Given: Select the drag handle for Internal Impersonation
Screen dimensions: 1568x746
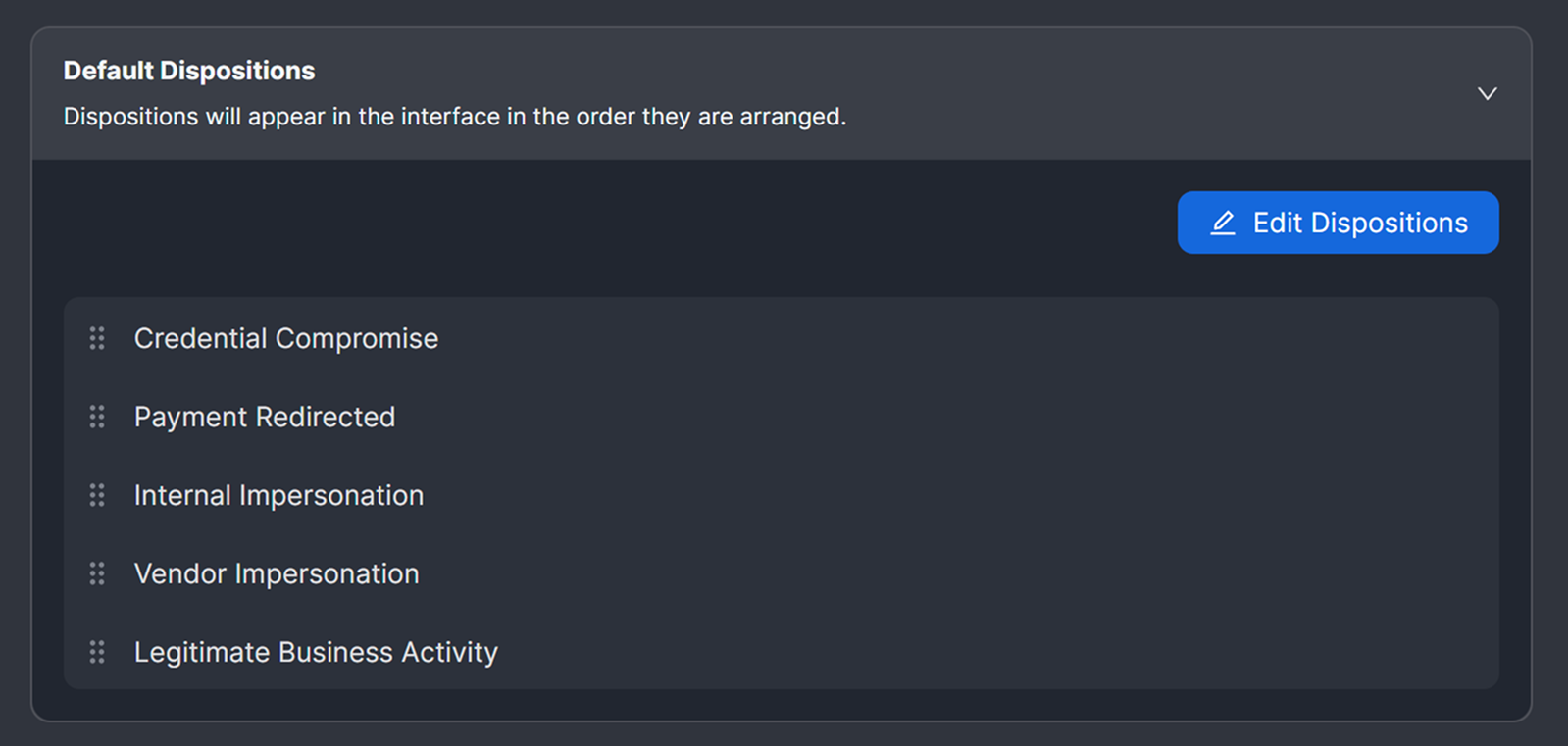Looking at the screenshot, I should tap(97, 495).
